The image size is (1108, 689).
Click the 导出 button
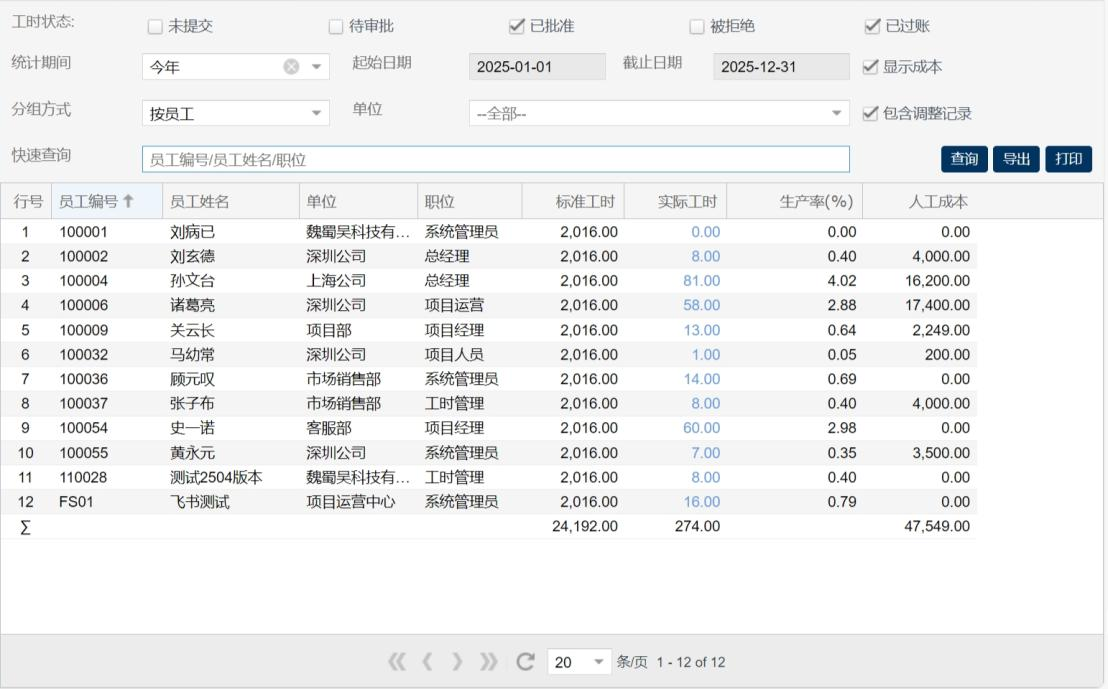(x=1016, y=159)
